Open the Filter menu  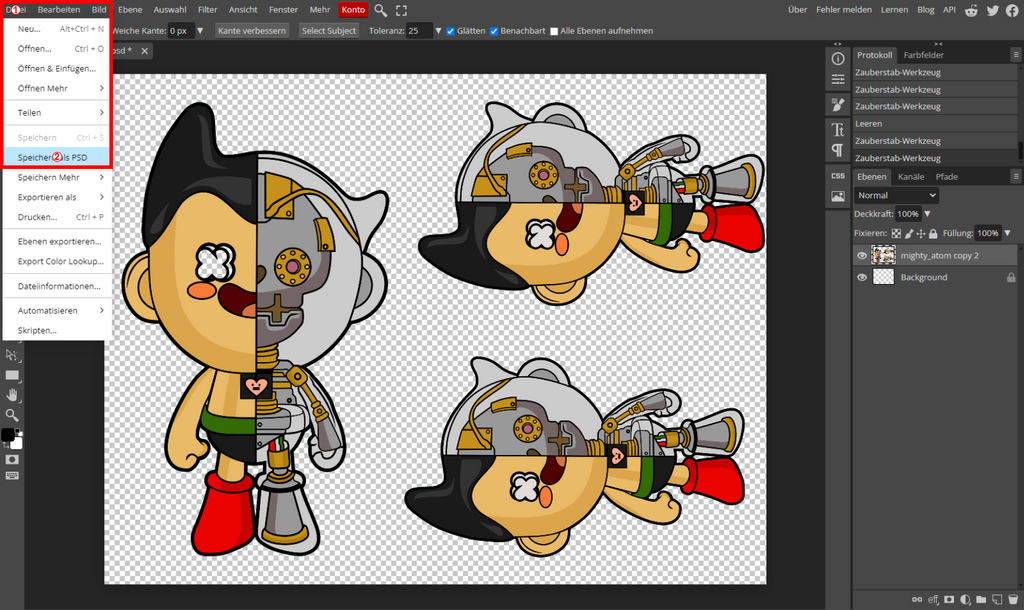(208, 10)
